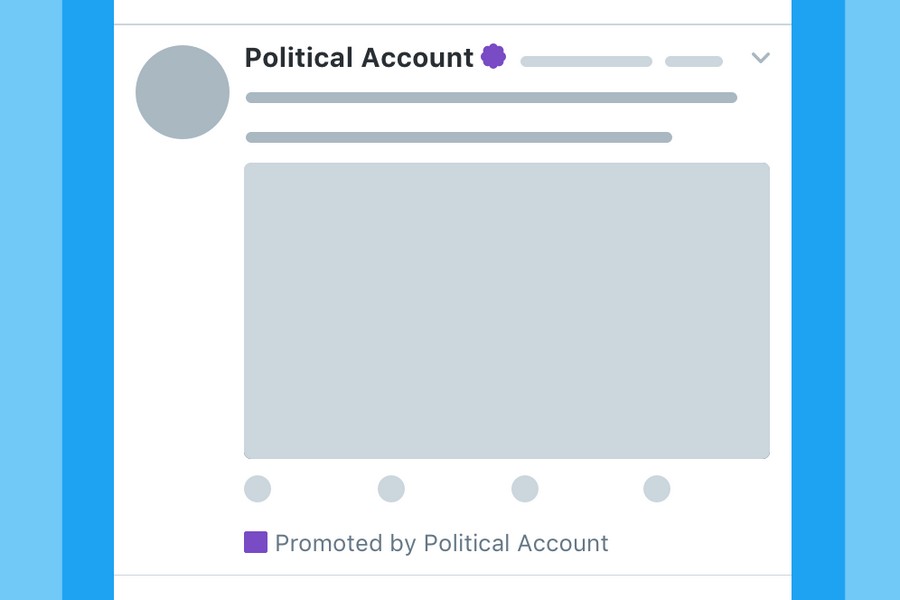
Task: Click the handle placeholder after the purple badge
Action: pos(586,62)
